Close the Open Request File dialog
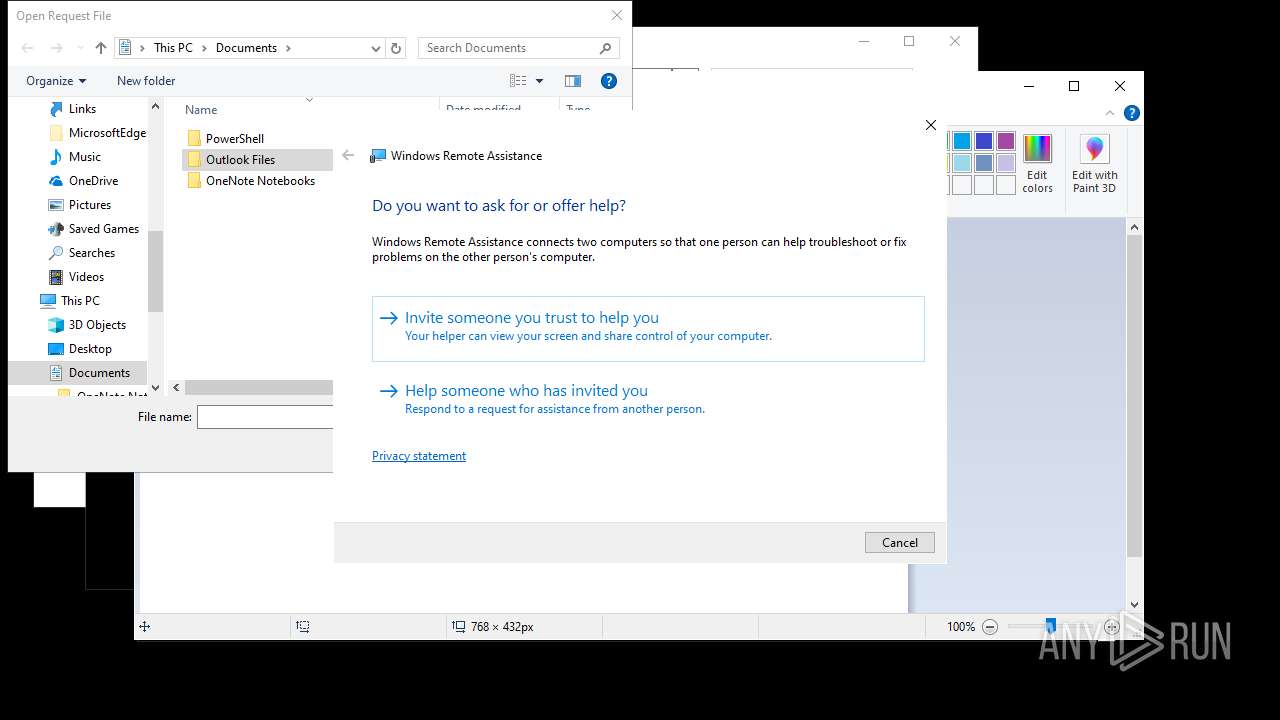The width and height of the screenshot is (1280, 720). pyautogui.click(x=617, y=16)
